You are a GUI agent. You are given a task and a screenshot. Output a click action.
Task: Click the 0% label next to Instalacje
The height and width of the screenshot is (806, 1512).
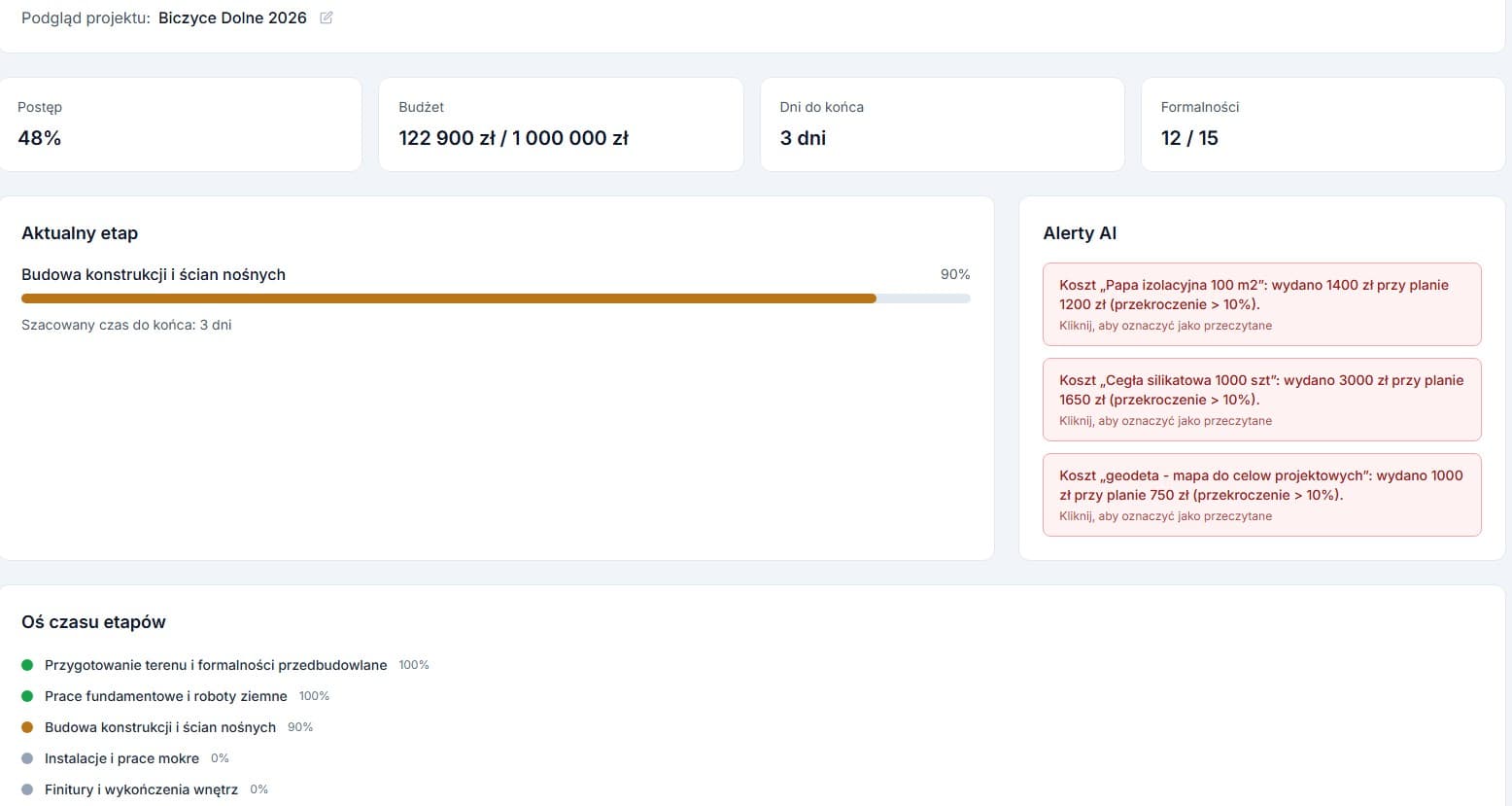(220, 758)
